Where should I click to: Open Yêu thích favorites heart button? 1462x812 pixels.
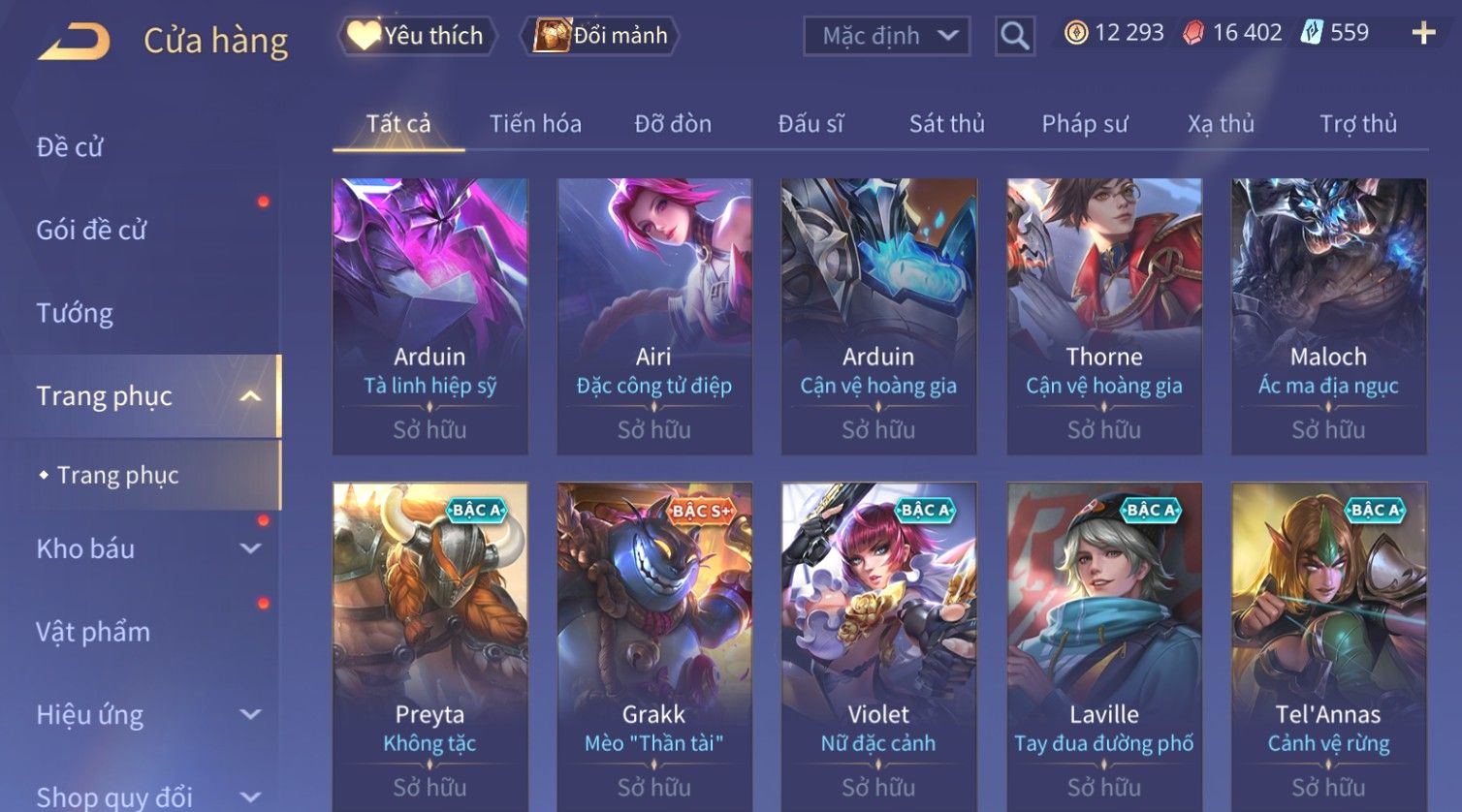(x=418, y=36)
